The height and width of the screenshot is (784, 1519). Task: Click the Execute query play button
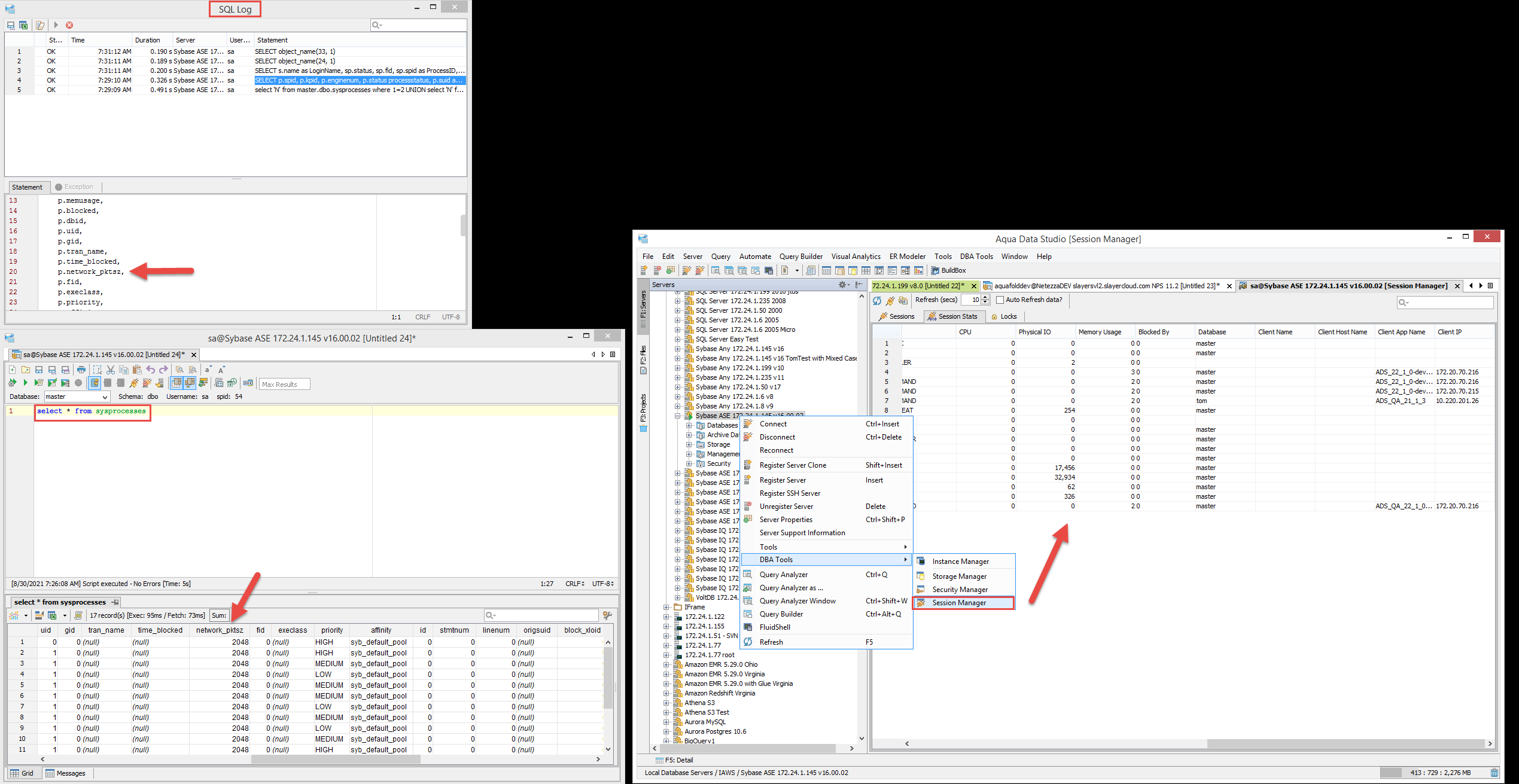point(25,383)
